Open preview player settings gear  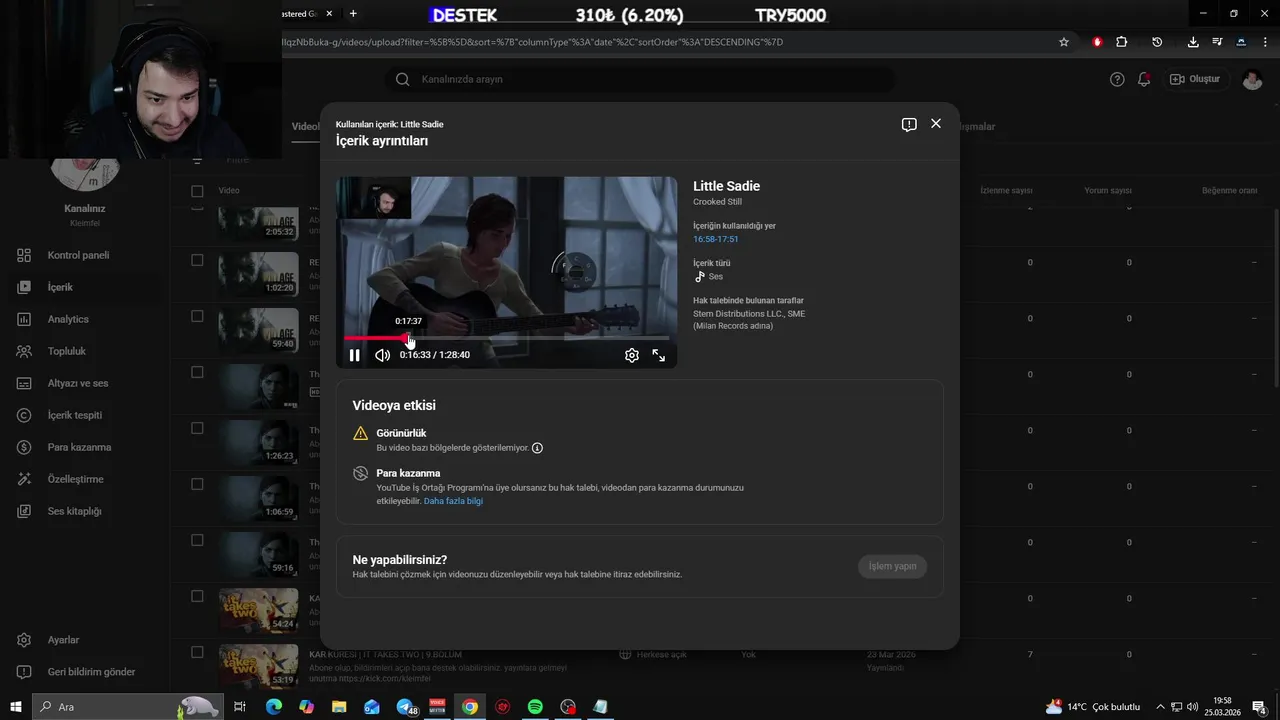(x=632, y=355)
